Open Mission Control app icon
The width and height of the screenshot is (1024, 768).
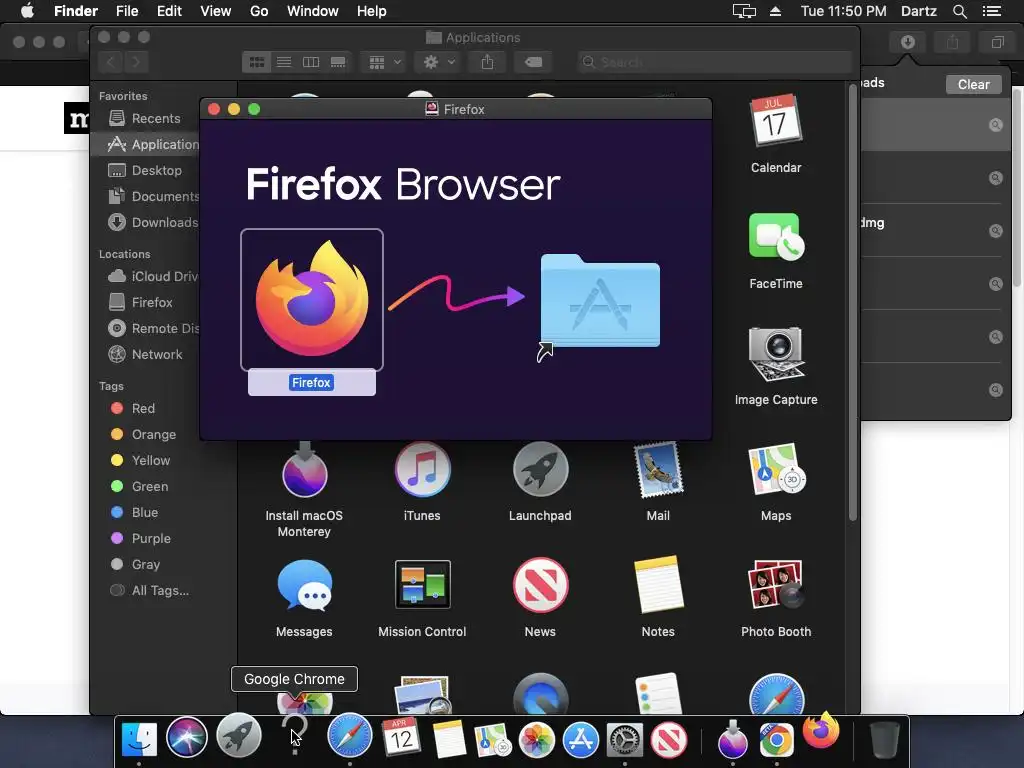click(x=423, y=584)
